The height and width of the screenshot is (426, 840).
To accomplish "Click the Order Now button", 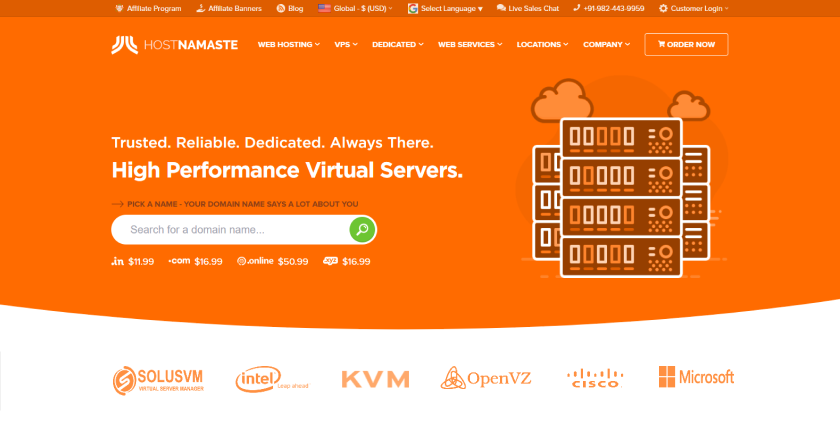I will coord(686,44).
